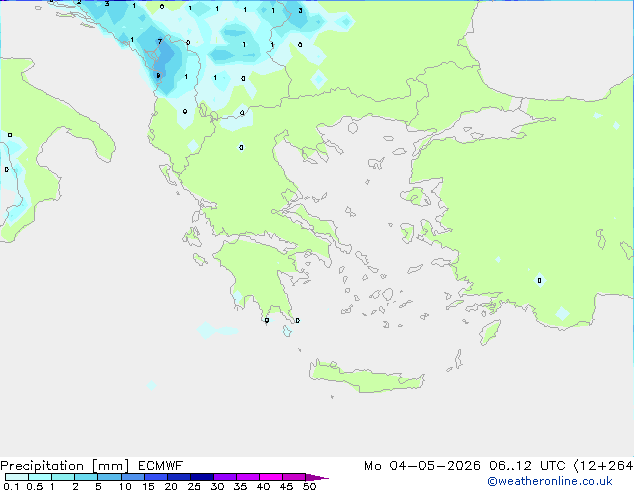Click the legend label '35'
The height and width of the screenshot is (490, 634).
click(x=240, y=486)
